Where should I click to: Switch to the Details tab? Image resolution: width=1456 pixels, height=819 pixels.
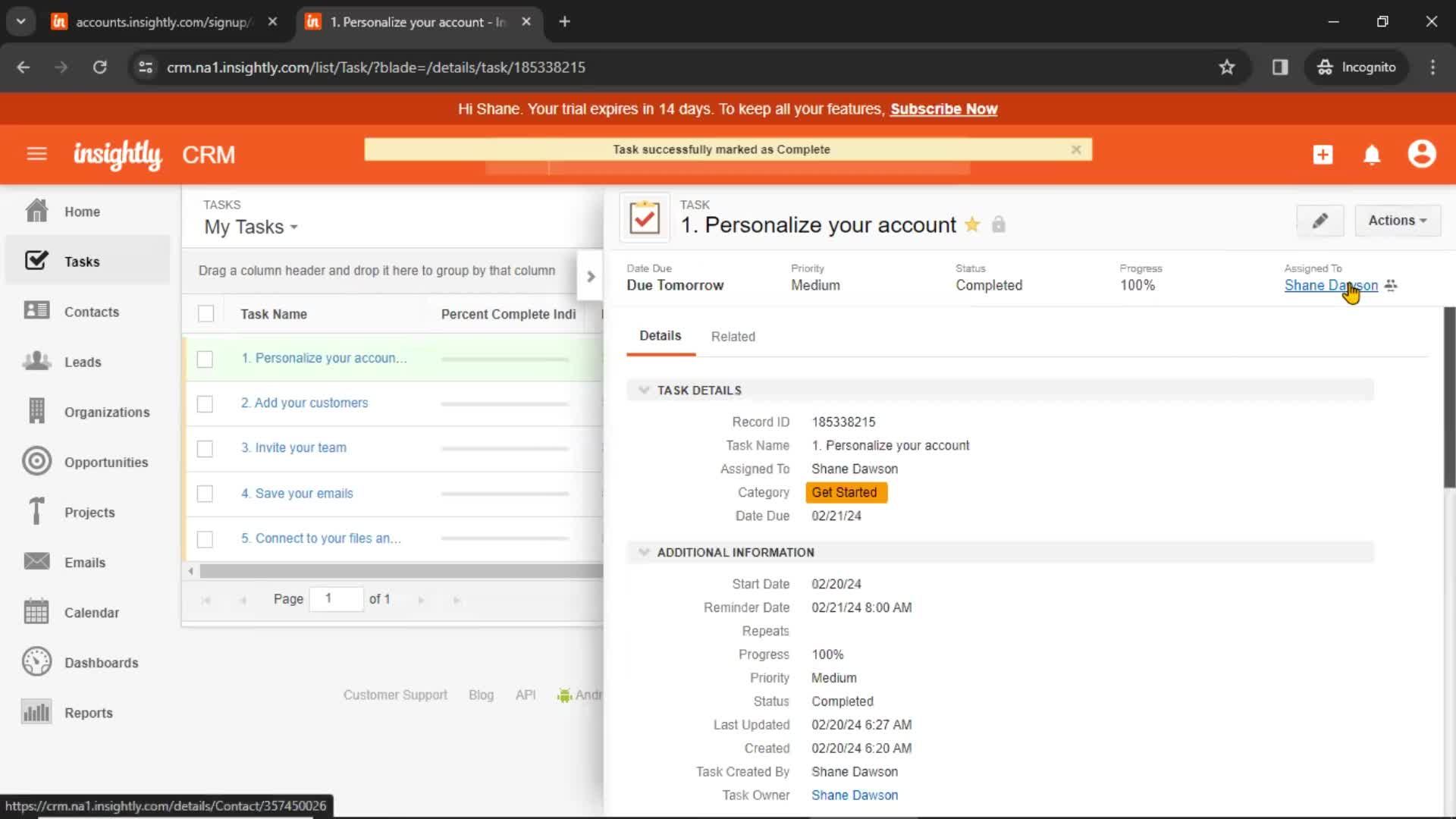[661, 336]
